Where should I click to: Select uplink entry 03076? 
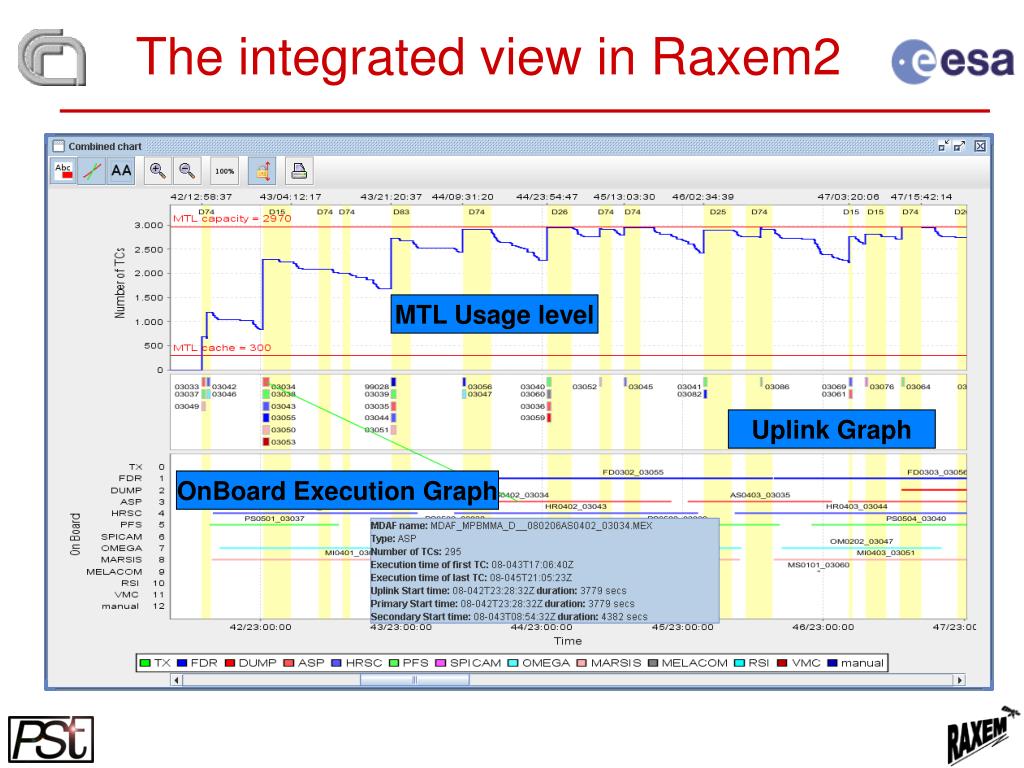tap(882, 387)
